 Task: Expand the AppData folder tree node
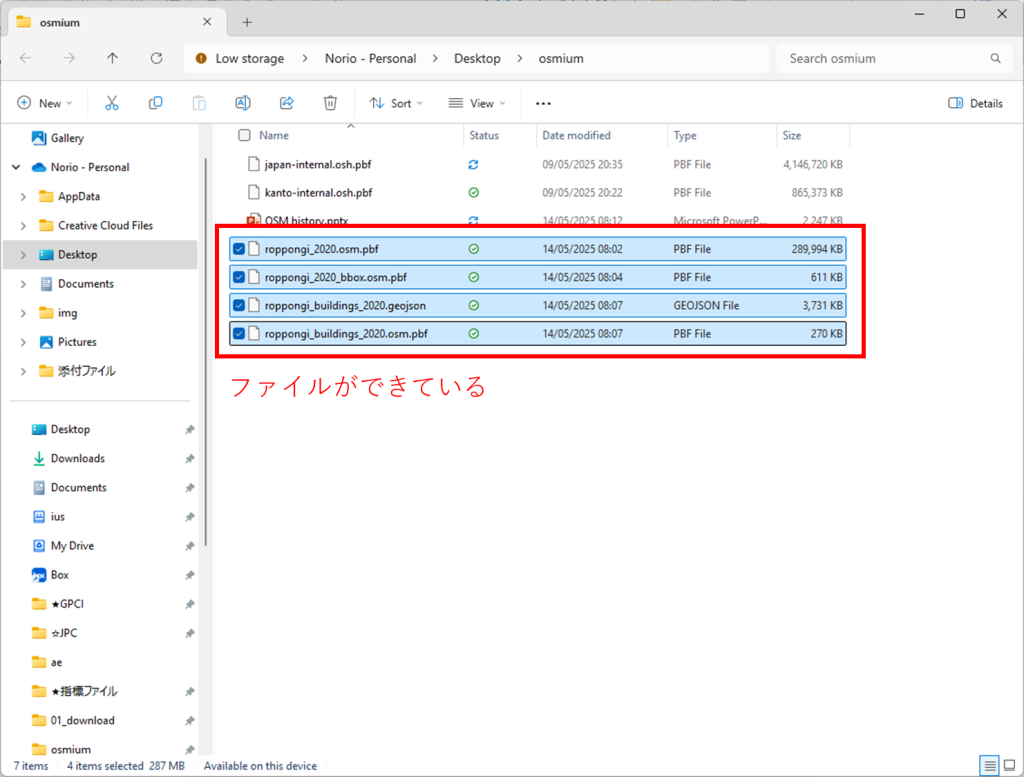23,197
